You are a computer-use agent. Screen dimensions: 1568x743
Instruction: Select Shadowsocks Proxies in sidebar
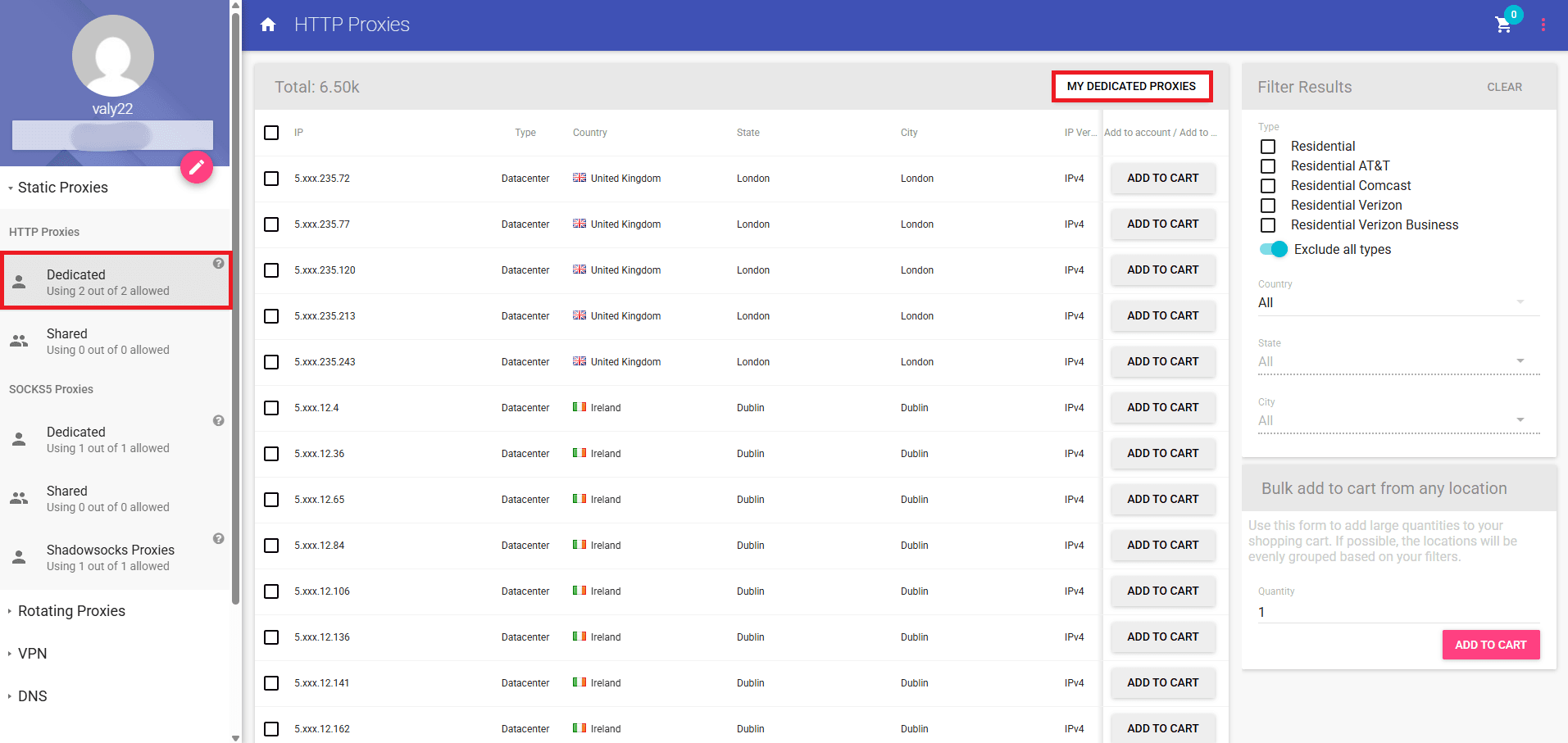point(110,558)
